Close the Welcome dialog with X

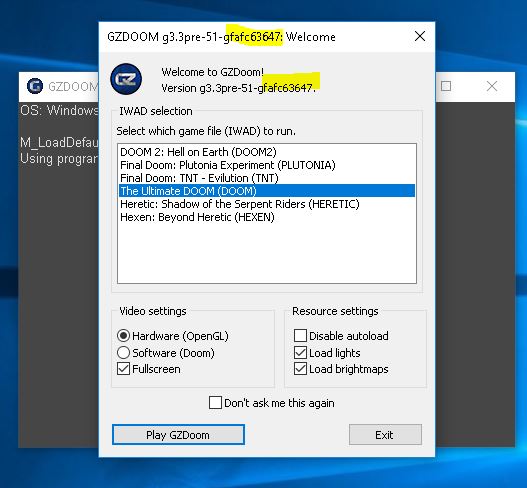point(420,36)
